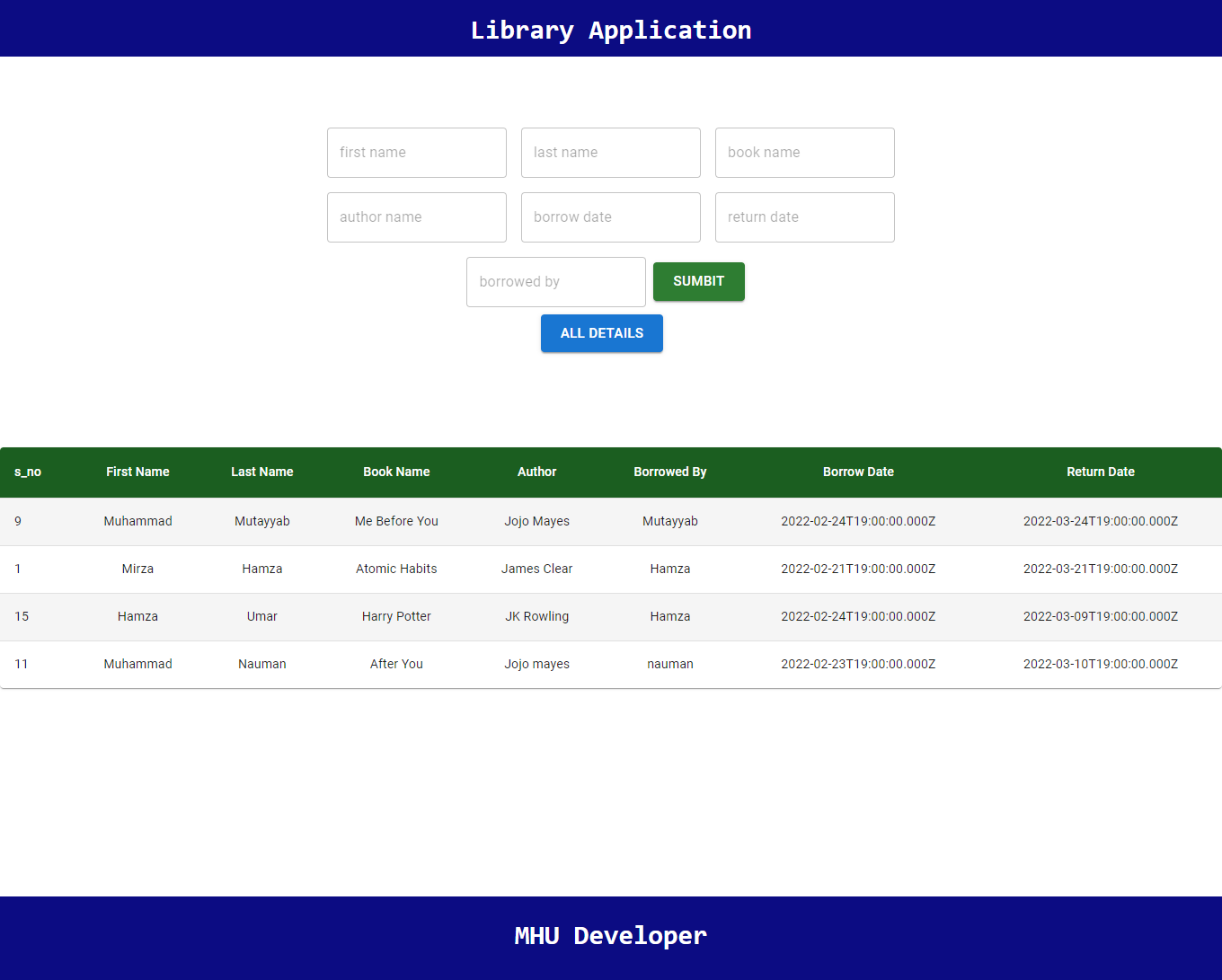Click the author name input field
The image size is (1222, 980).
click(x=417, y=217)
